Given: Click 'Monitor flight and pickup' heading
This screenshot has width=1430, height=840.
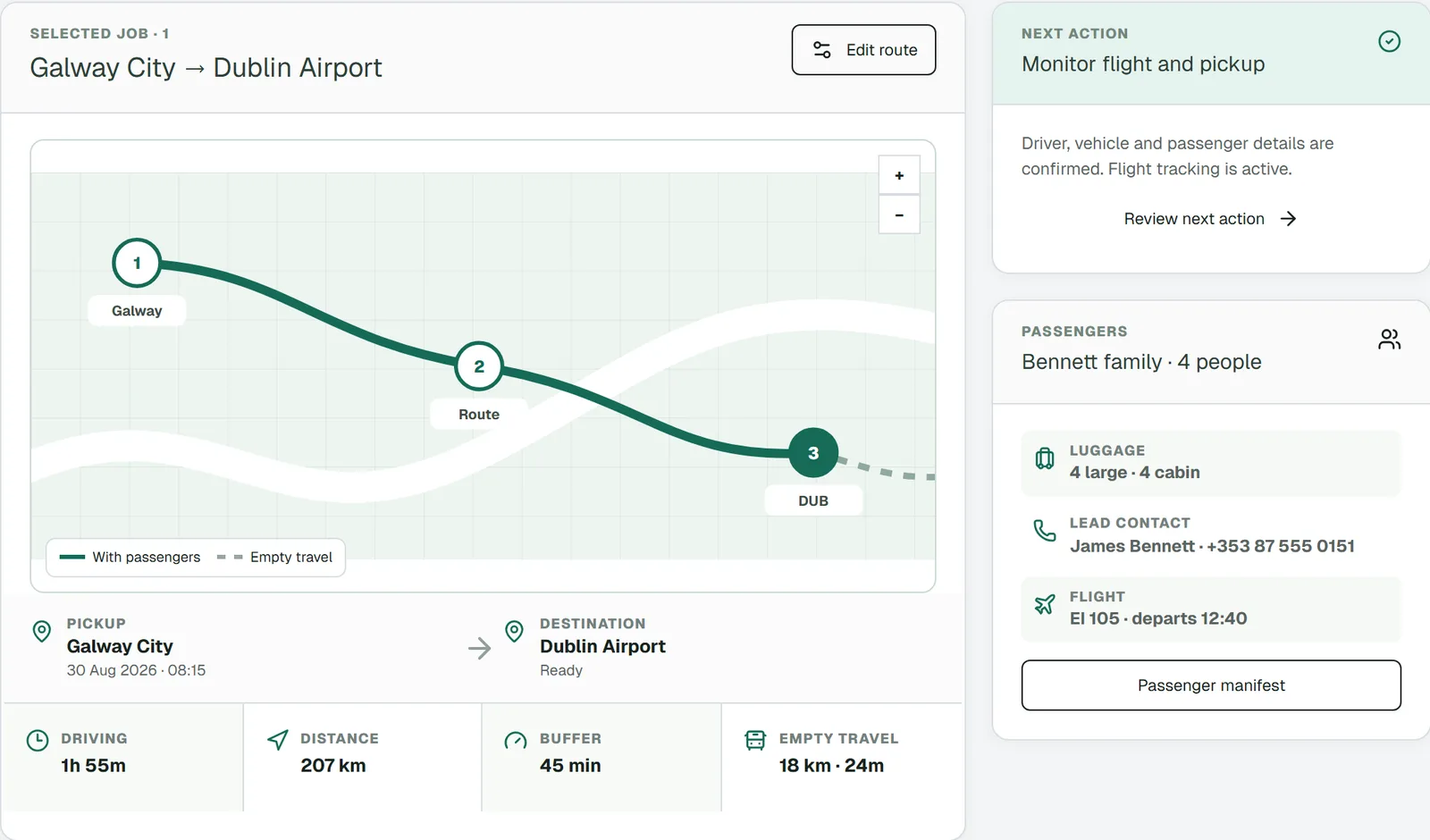Looking at the screenshot, I should coord(1143,64).
